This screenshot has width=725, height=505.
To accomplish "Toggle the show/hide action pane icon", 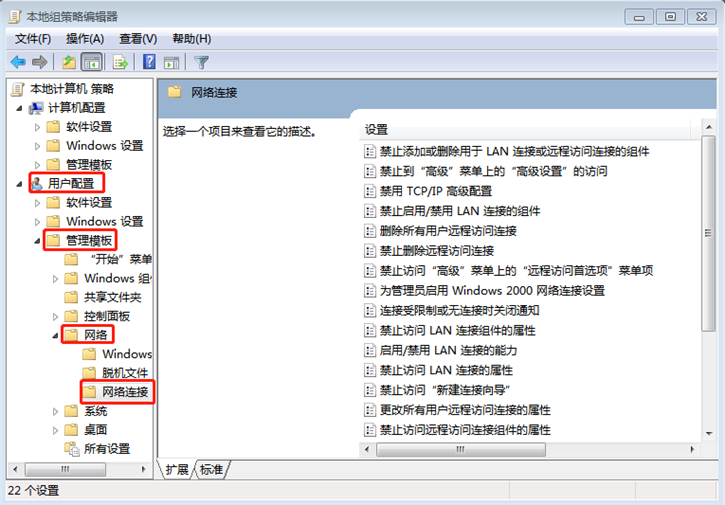I will pos(171,62).
